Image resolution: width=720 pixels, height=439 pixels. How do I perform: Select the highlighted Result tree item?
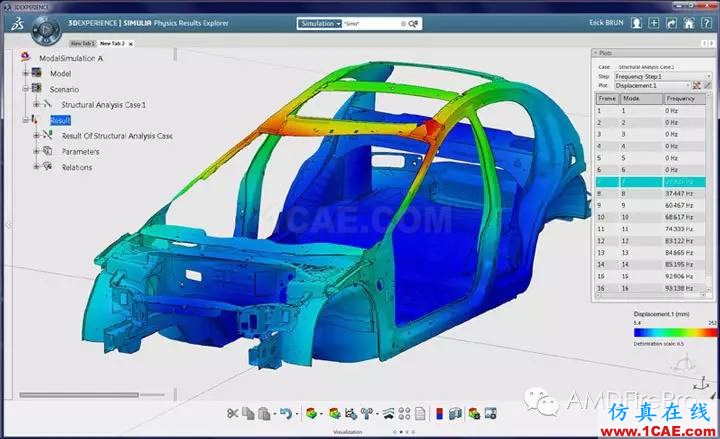click(x=60, y=120)
